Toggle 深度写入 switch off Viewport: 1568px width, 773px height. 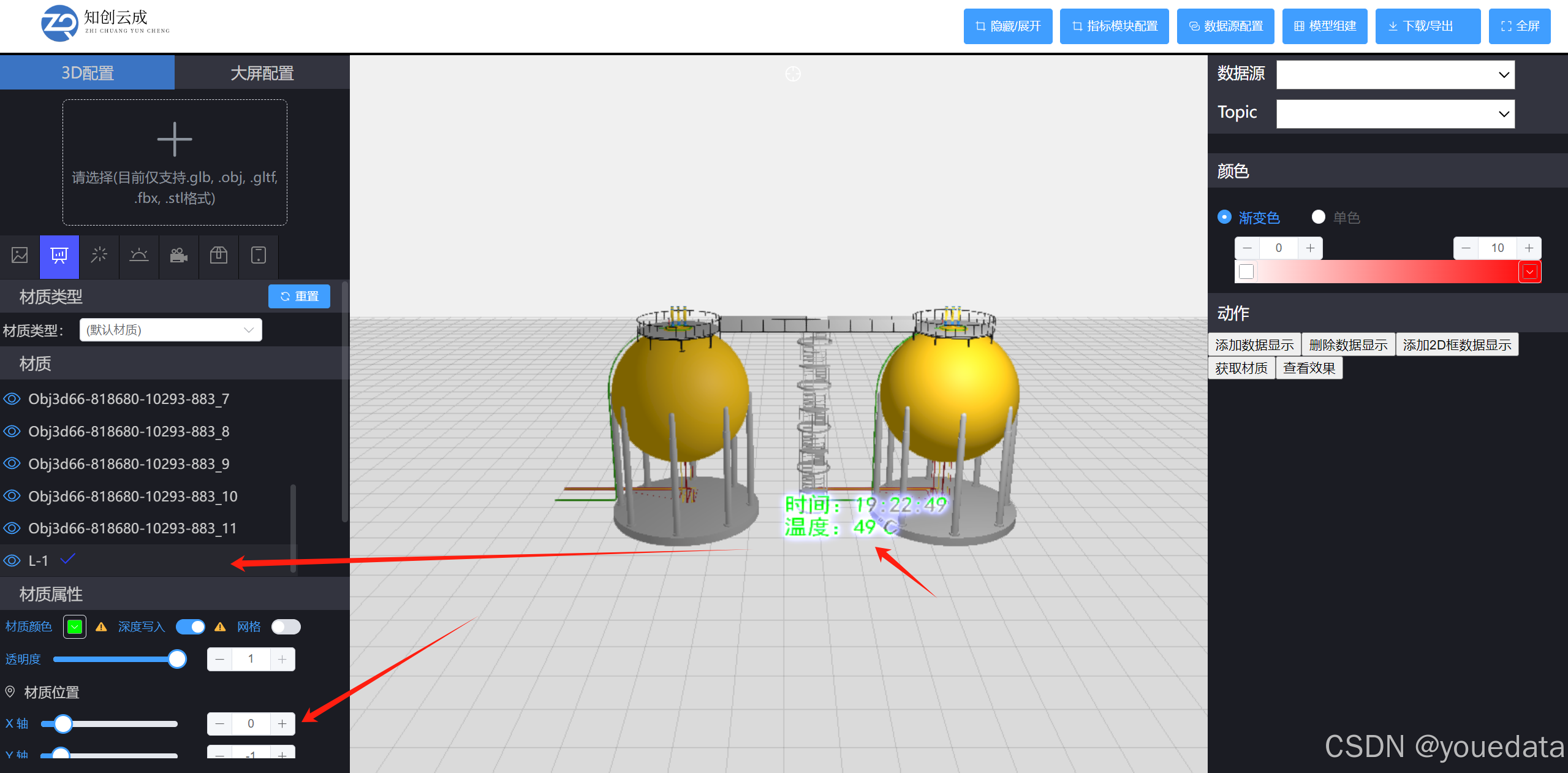click(190, 626)
